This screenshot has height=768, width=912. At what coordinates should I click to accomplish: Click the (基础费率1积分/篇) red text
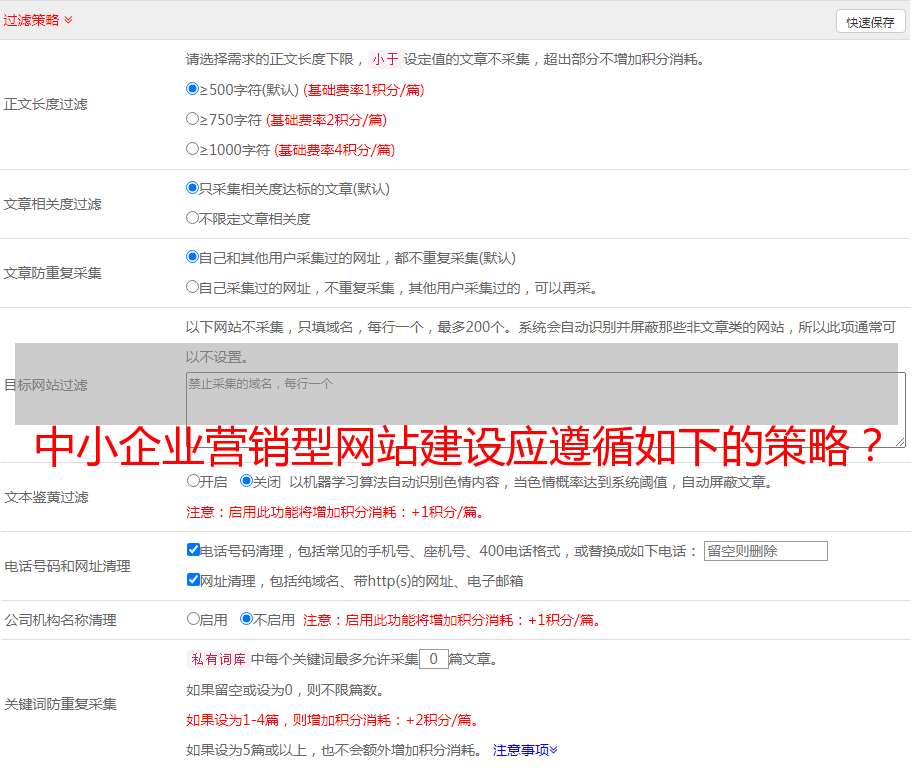click(x=364, y=90)
